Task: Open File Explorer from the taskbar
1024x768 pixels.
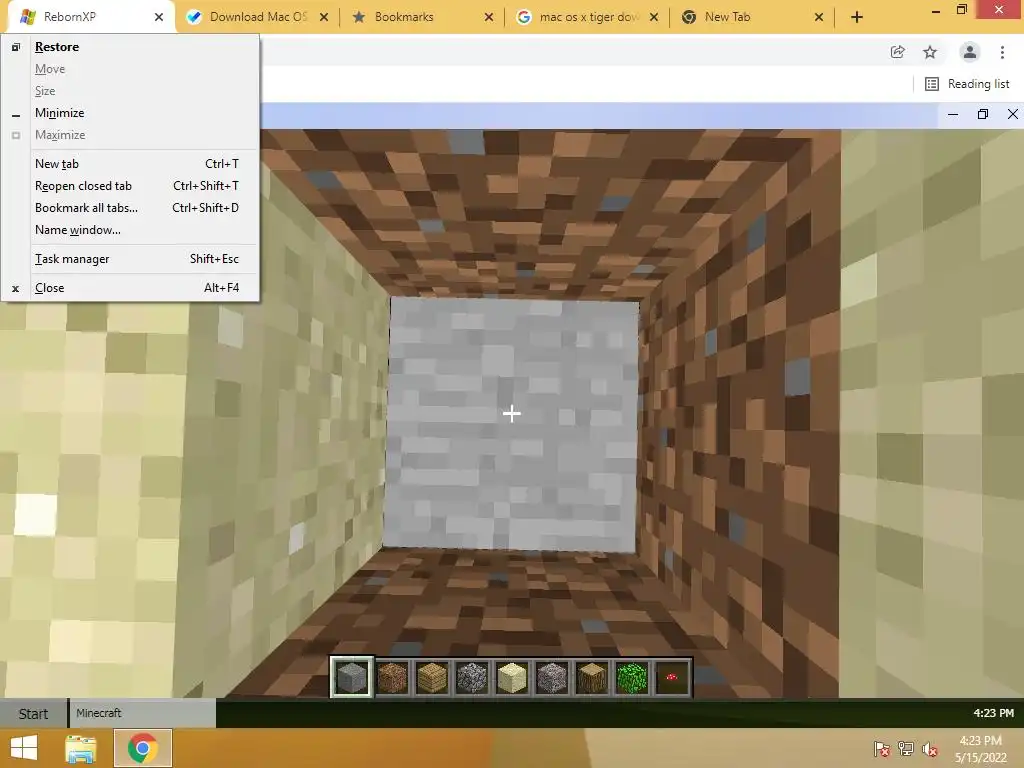Action: click(81, 748)
